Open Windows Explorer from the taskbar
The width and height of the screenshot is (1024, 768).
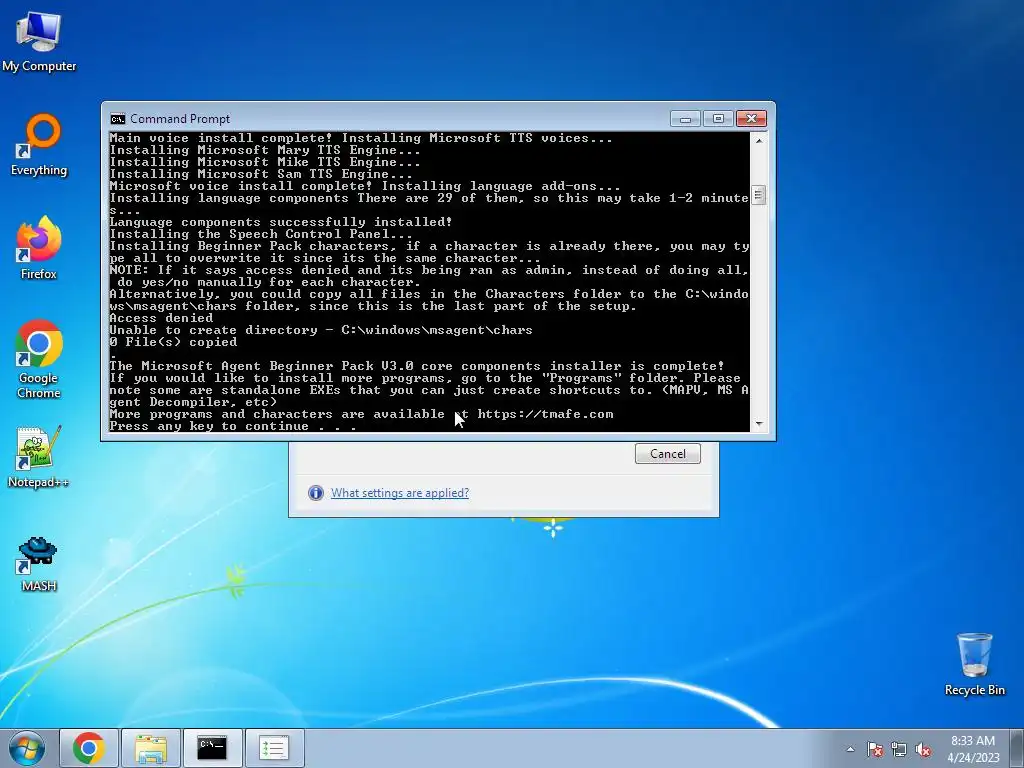(151, 748)
